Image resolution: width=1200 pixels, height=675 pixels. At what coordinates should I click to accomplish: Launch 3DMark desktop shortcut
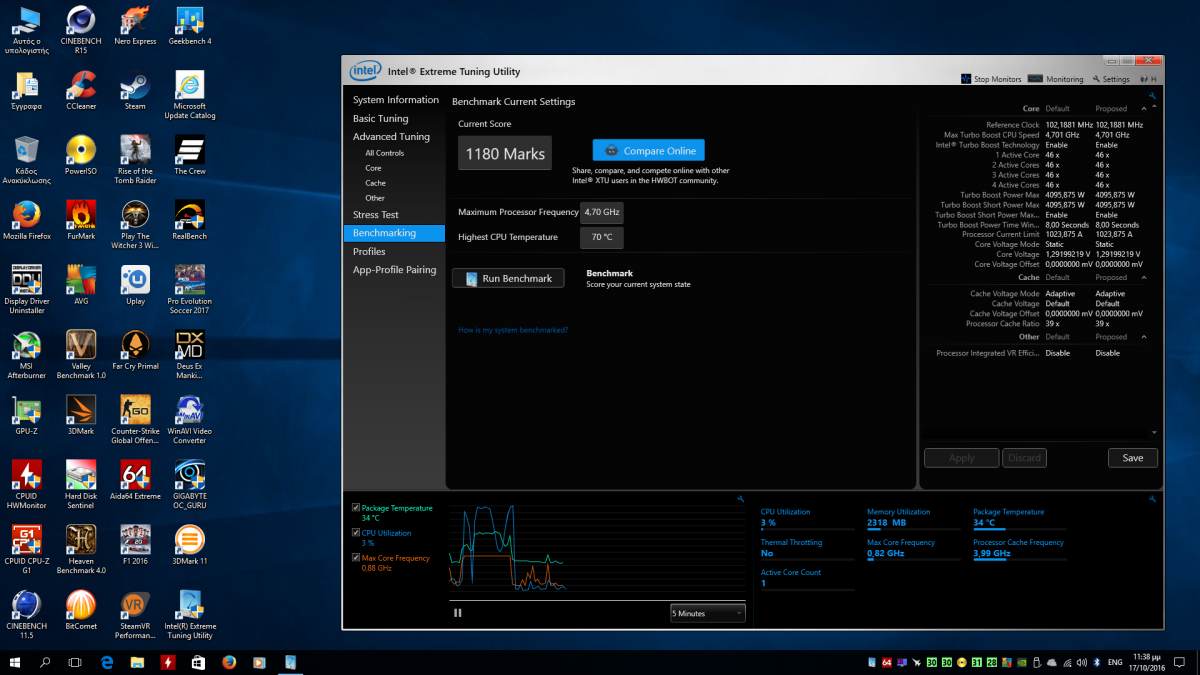click(x=81, y=415)
